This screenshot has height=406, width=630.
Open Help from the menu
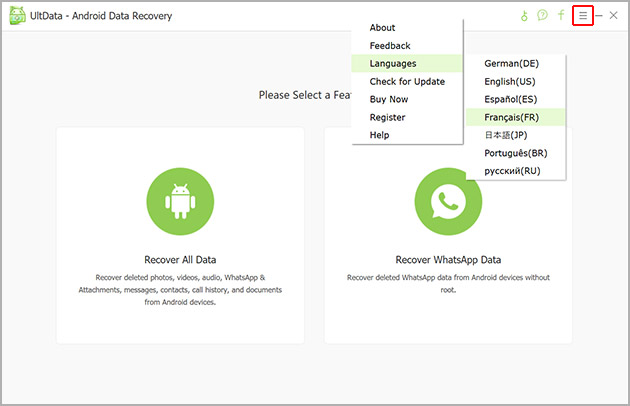point(407,135)
